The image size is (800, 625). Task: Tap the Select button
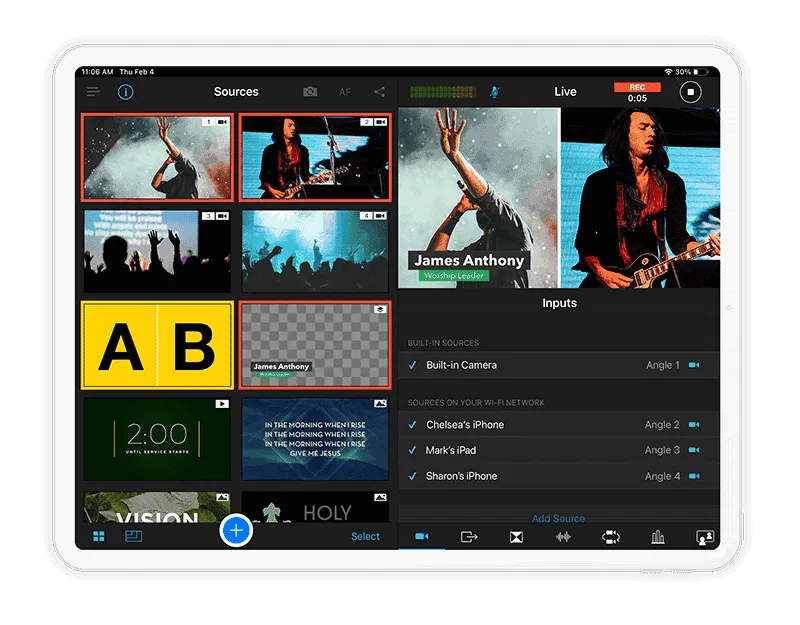[x=365, y=537]
